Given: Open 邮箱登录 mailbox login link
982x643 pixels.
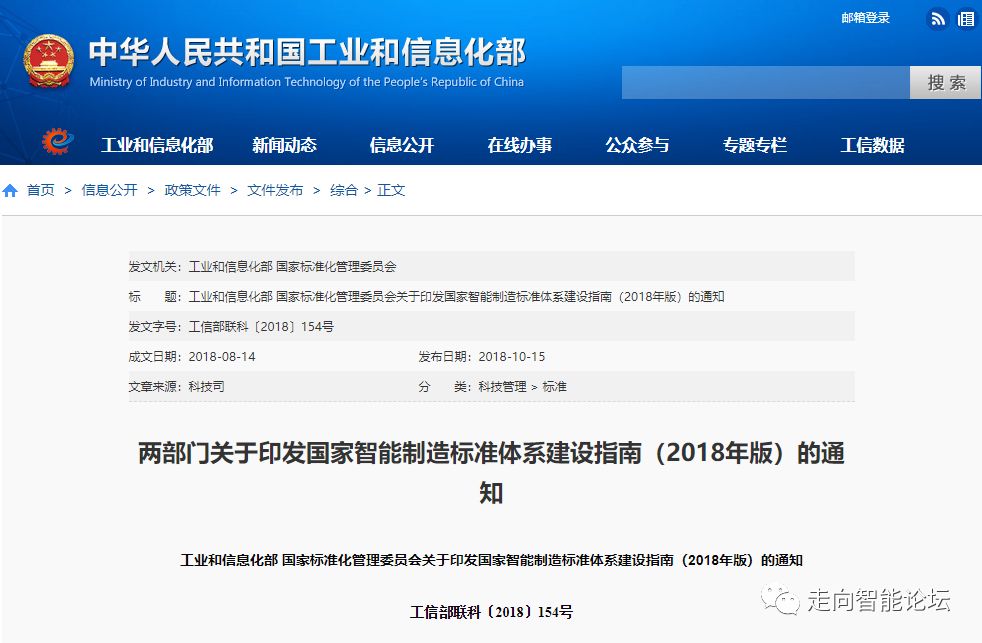Looking at the screenshot, I should pyautogui.click(x=865, y=18).
